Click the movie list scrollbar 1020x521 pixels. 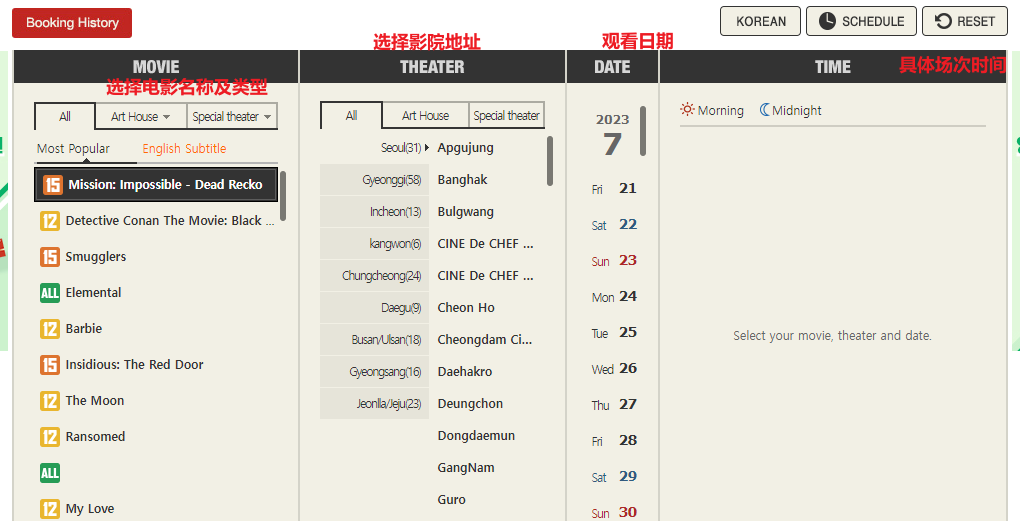(283, 195)
